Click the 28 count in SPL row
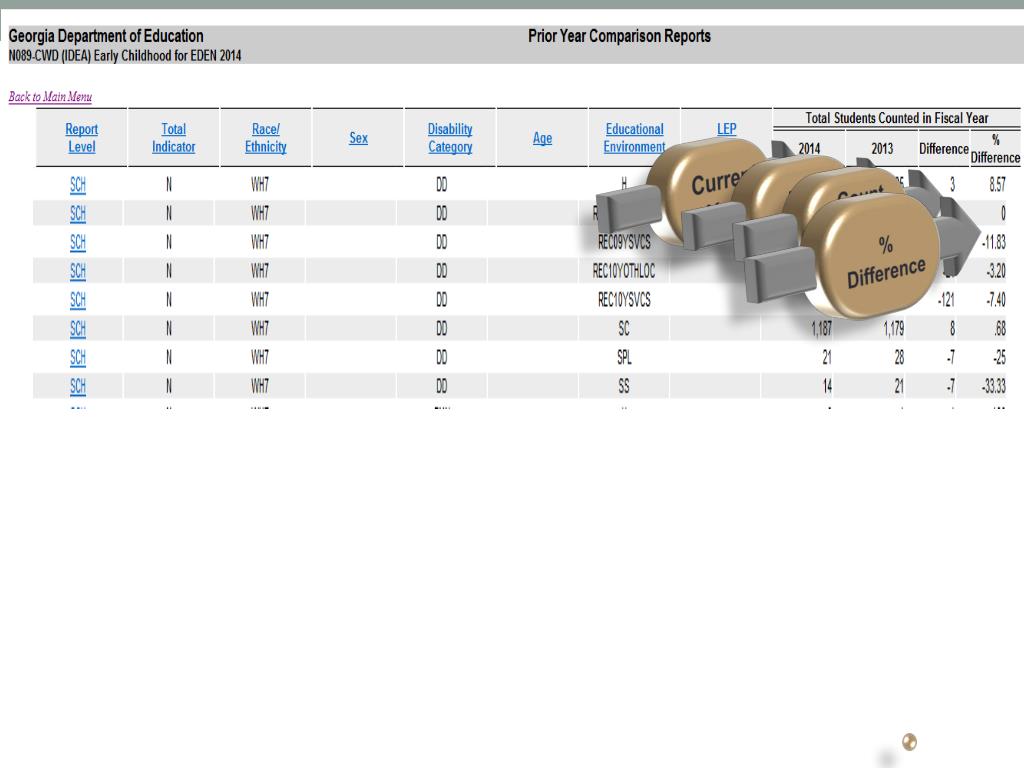Screen dimensions: 1024x768 point(899,357)
